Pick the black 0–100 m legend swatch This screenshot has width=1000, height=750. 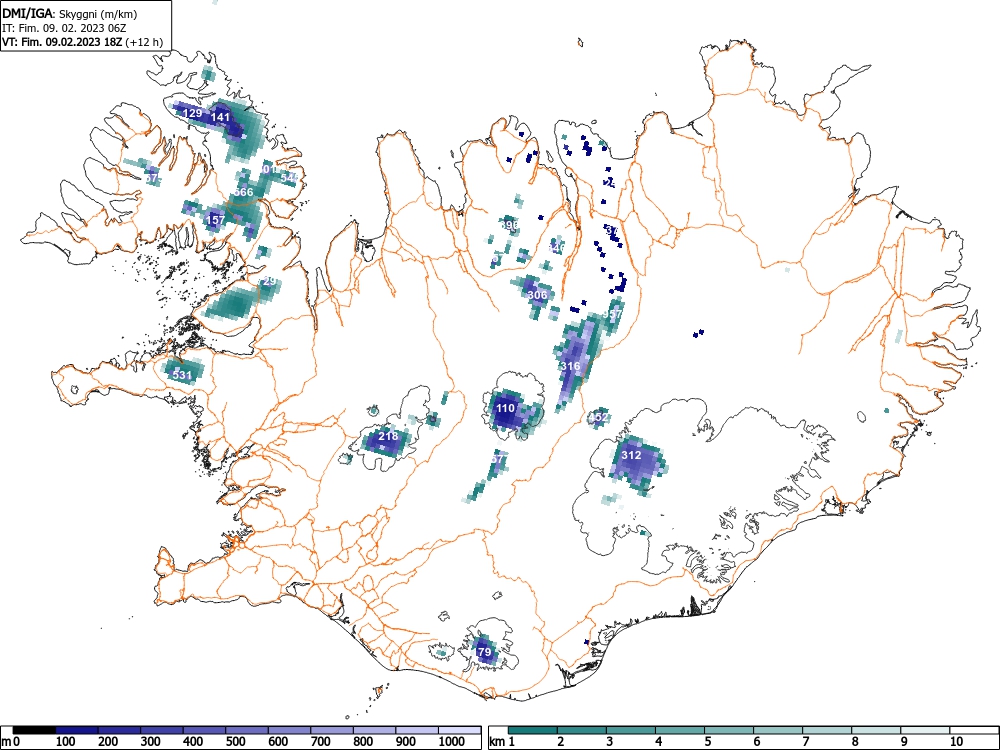tap(34, 730)
